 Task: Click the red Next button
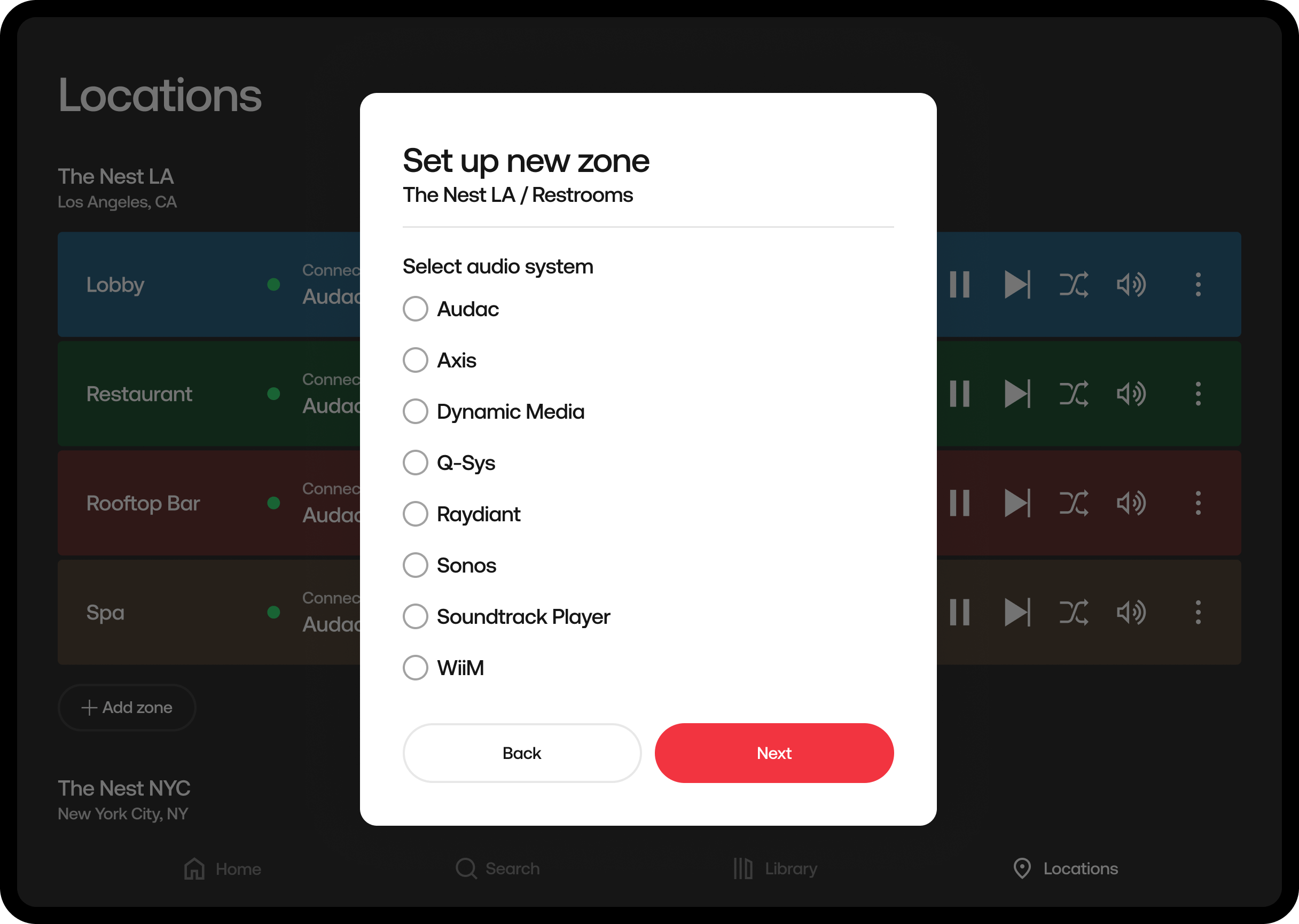click(774, 753)
